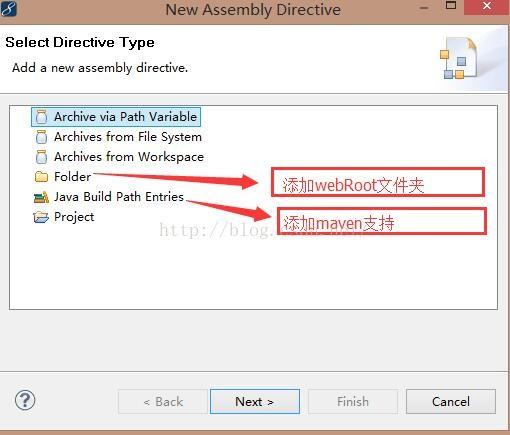Choose Java Build Path Entries directive

[x=119, y=197]
